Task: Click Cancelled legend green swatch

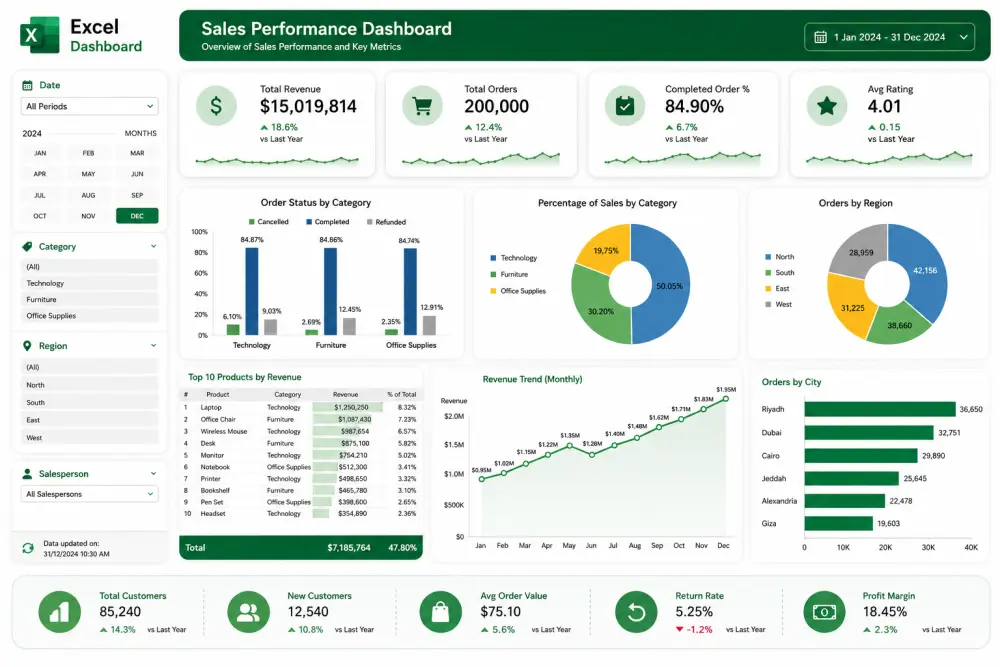Action: (252, 222)
